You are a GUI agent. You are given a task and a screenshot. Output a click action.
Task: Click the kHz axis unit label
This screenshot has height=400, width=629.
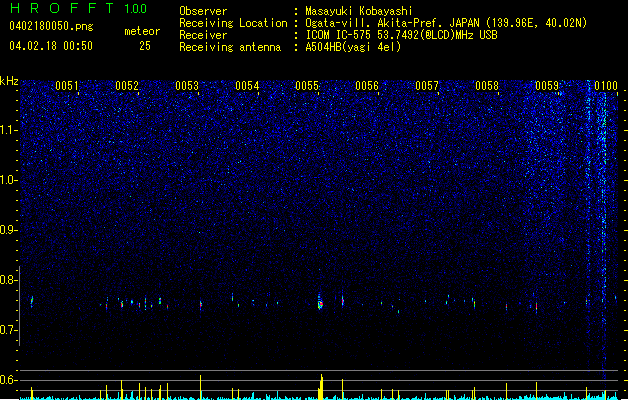click(9, 81)
